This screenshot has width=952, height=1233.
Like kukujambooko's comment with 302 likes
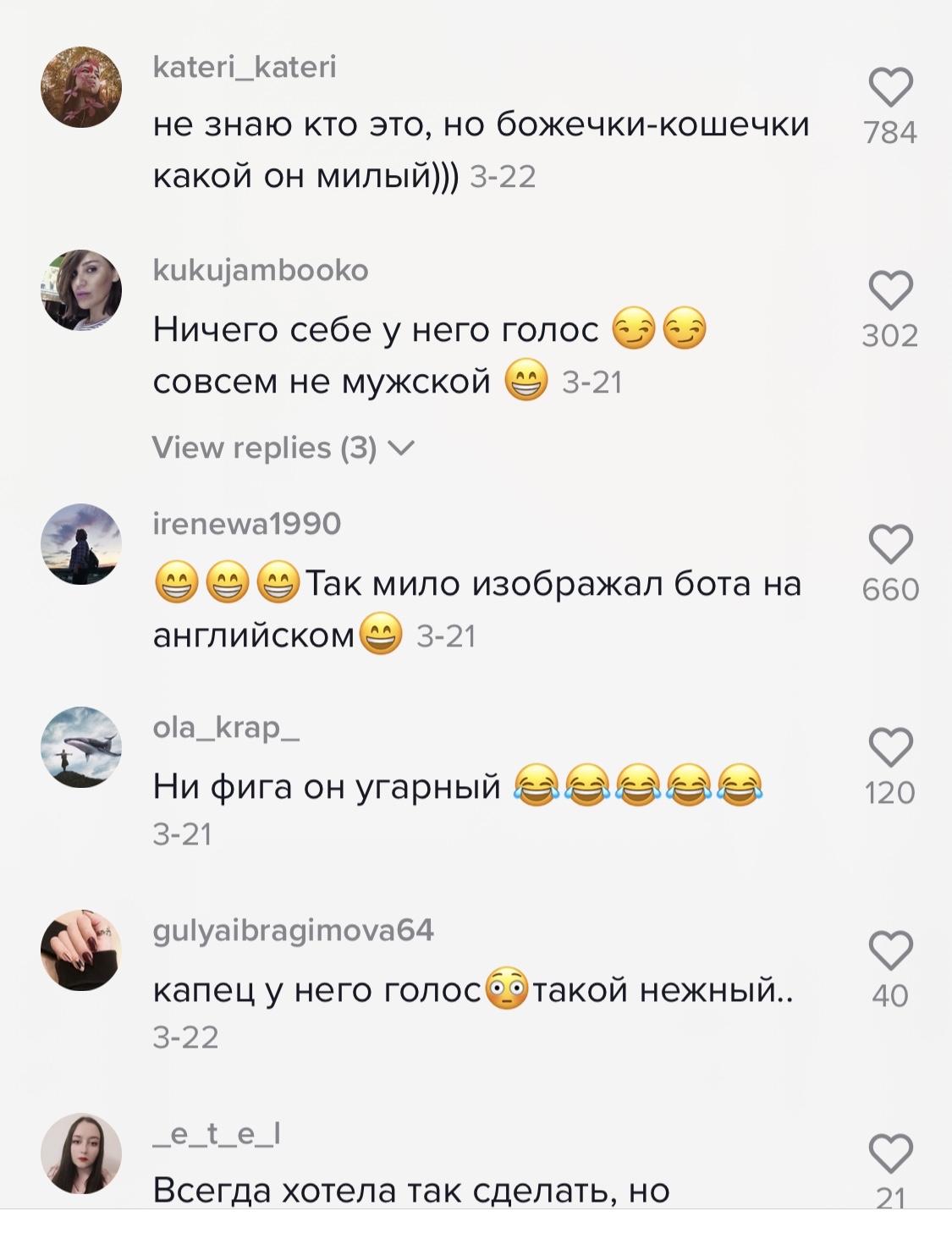point(890,290)
